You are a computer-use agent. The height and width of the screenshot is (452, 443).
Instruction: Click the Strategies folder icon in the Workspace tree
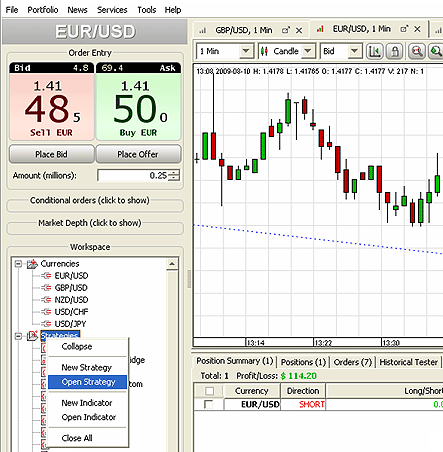tap(32, 335)
